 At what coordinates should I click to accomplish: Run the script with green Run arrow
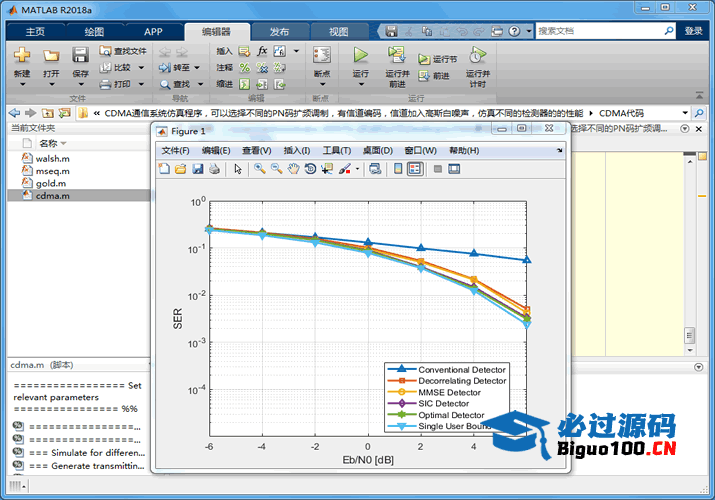pyautogui.click(x=360, y=55)
